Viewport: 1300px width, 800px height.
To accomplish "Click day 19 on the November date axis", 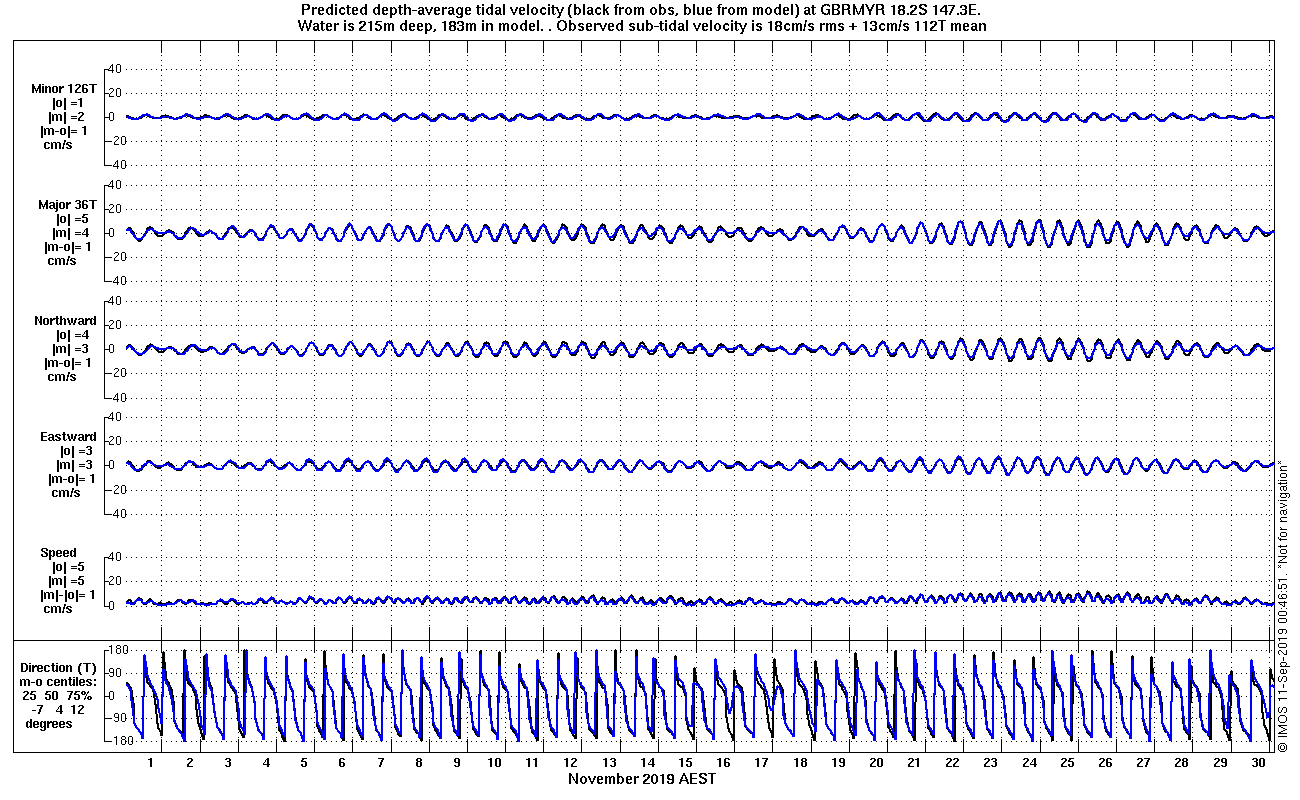I will tap(838, 763).
